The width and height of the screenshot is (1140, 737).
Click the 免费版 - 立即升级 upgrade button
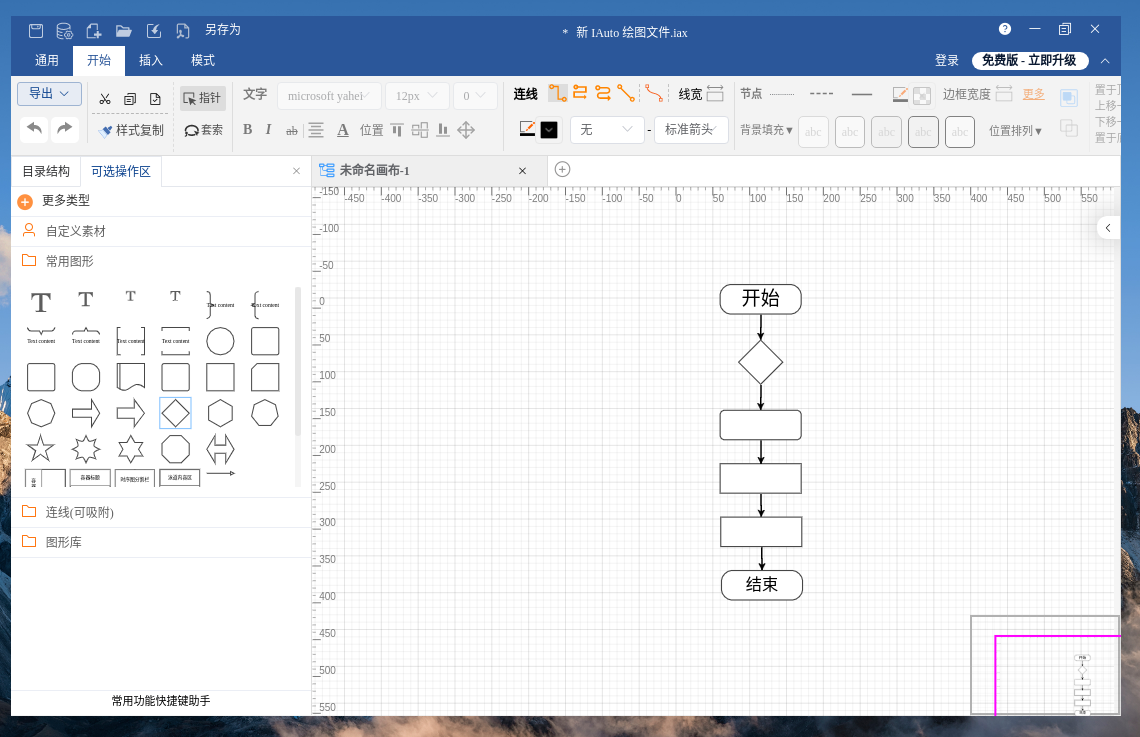click(1029, 60)
